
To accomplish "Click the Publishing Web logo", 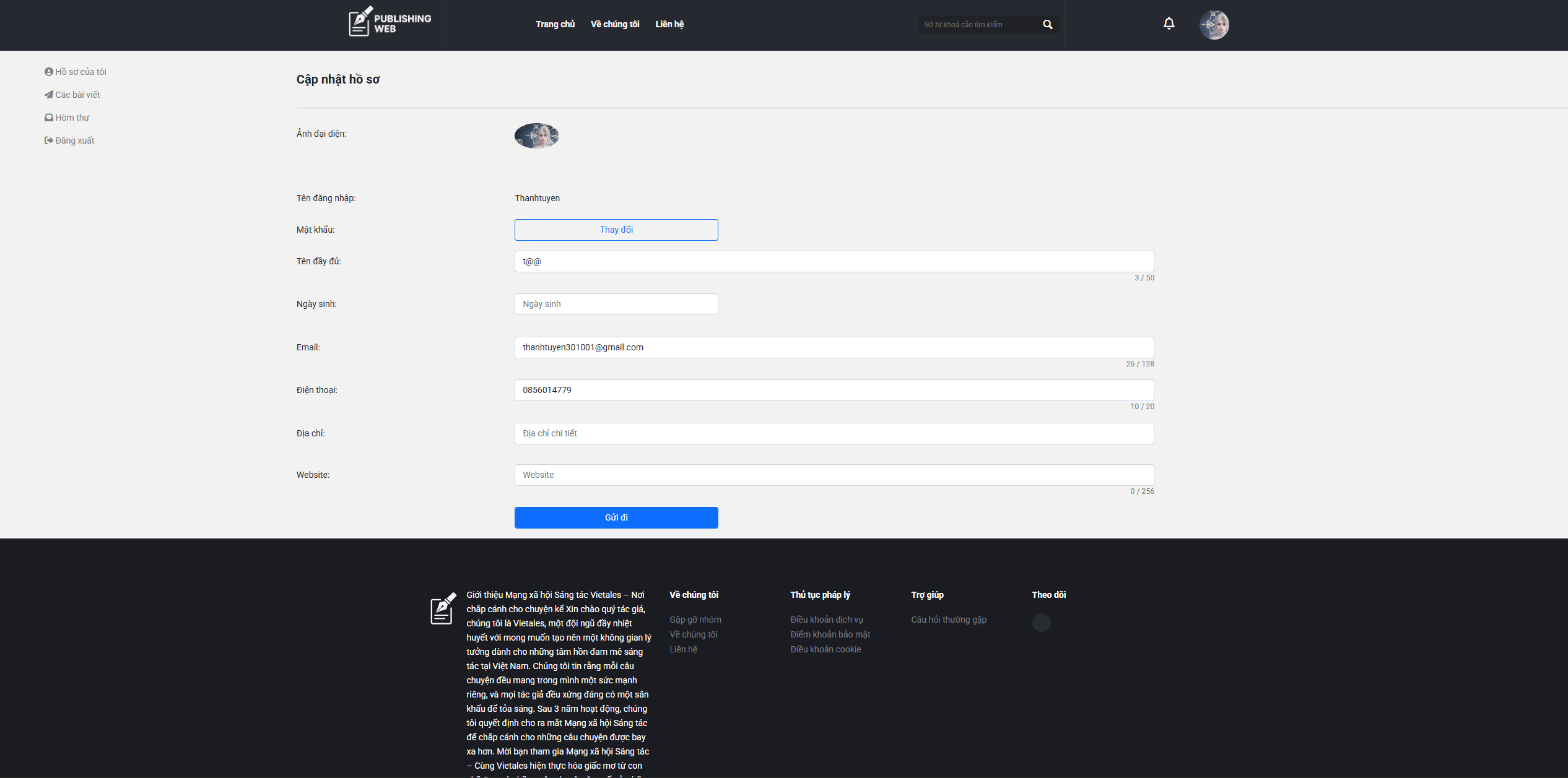I will [x=390, y=22].
